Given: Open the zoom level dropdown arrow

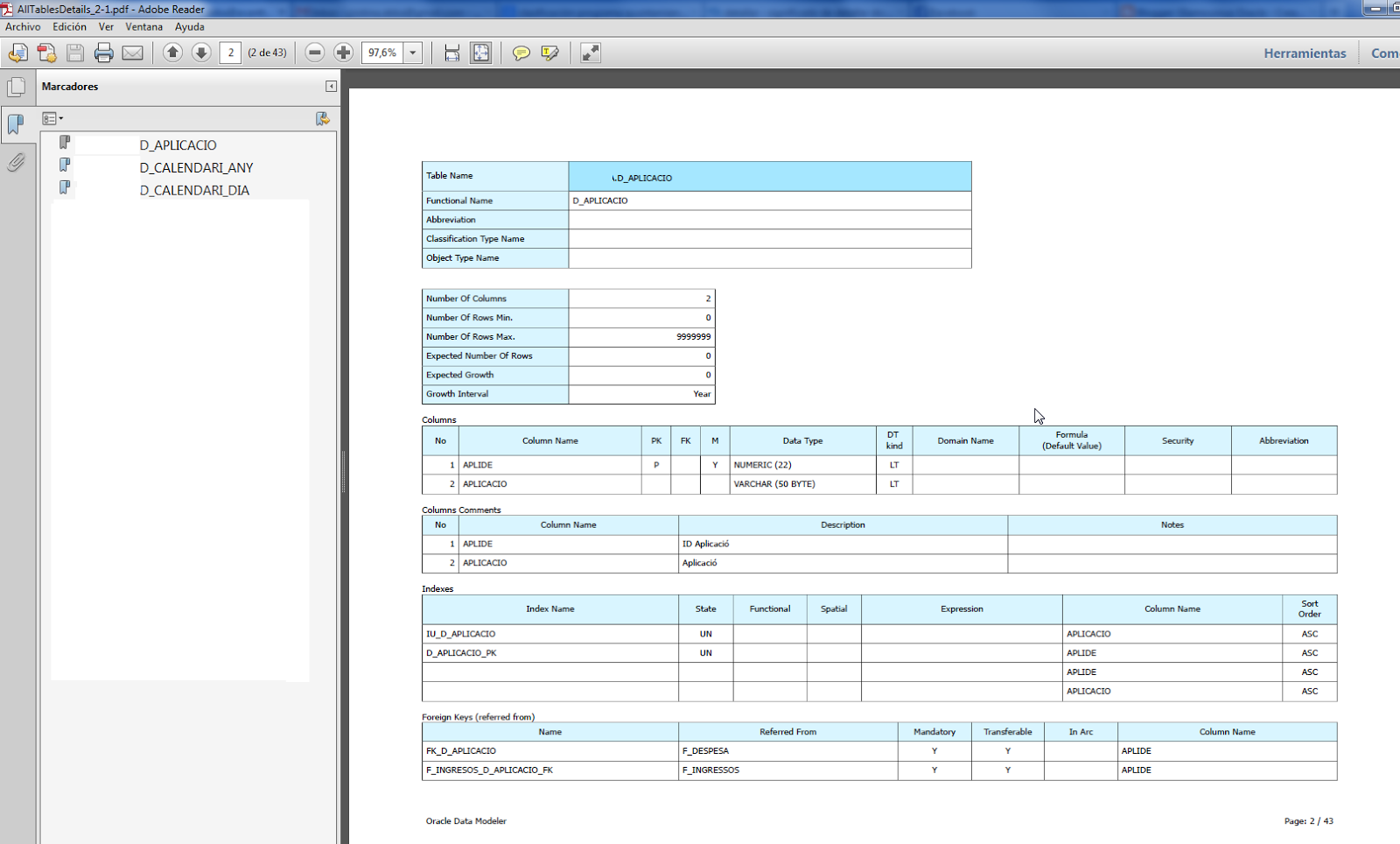Looking at the screenshot, I should [413, 53].
